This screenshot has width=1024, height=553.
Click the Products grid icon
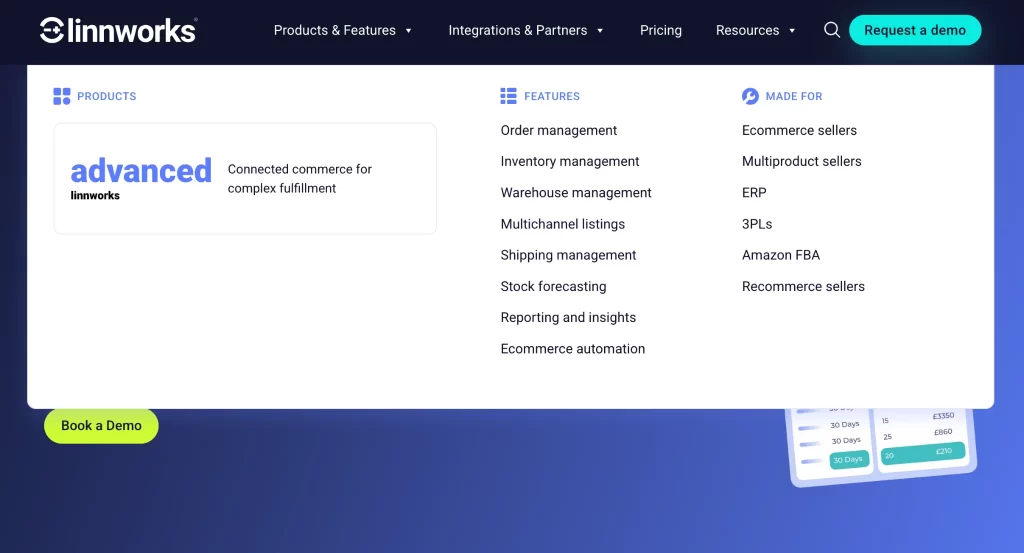(x=61, y=96)
